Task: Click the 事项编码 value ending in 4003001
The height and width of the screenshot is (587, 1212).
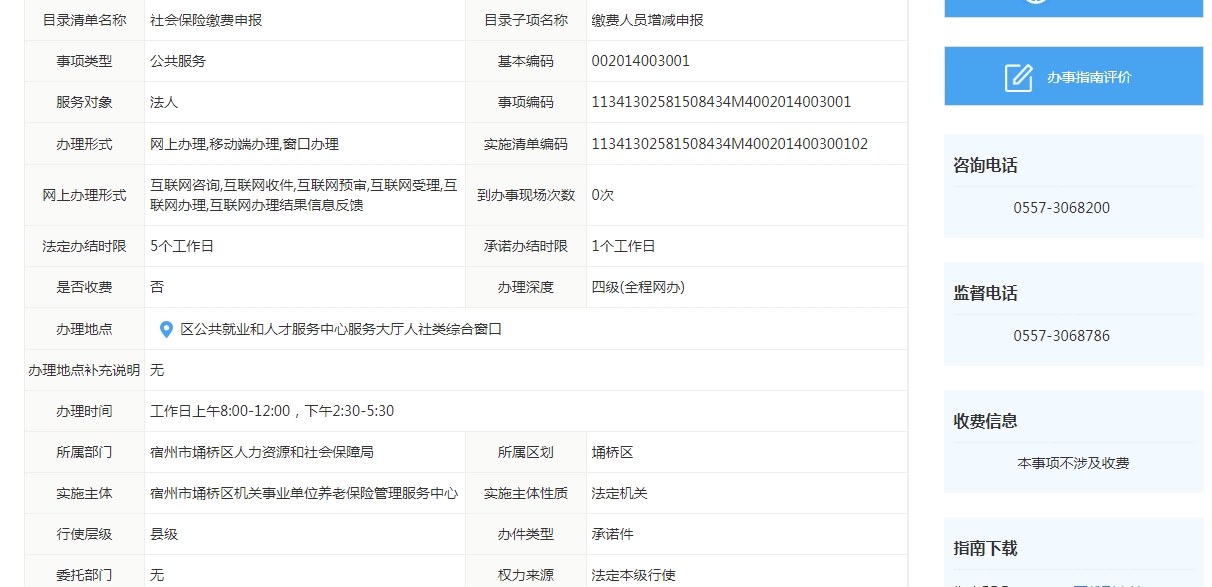Action: pos(721,102)
